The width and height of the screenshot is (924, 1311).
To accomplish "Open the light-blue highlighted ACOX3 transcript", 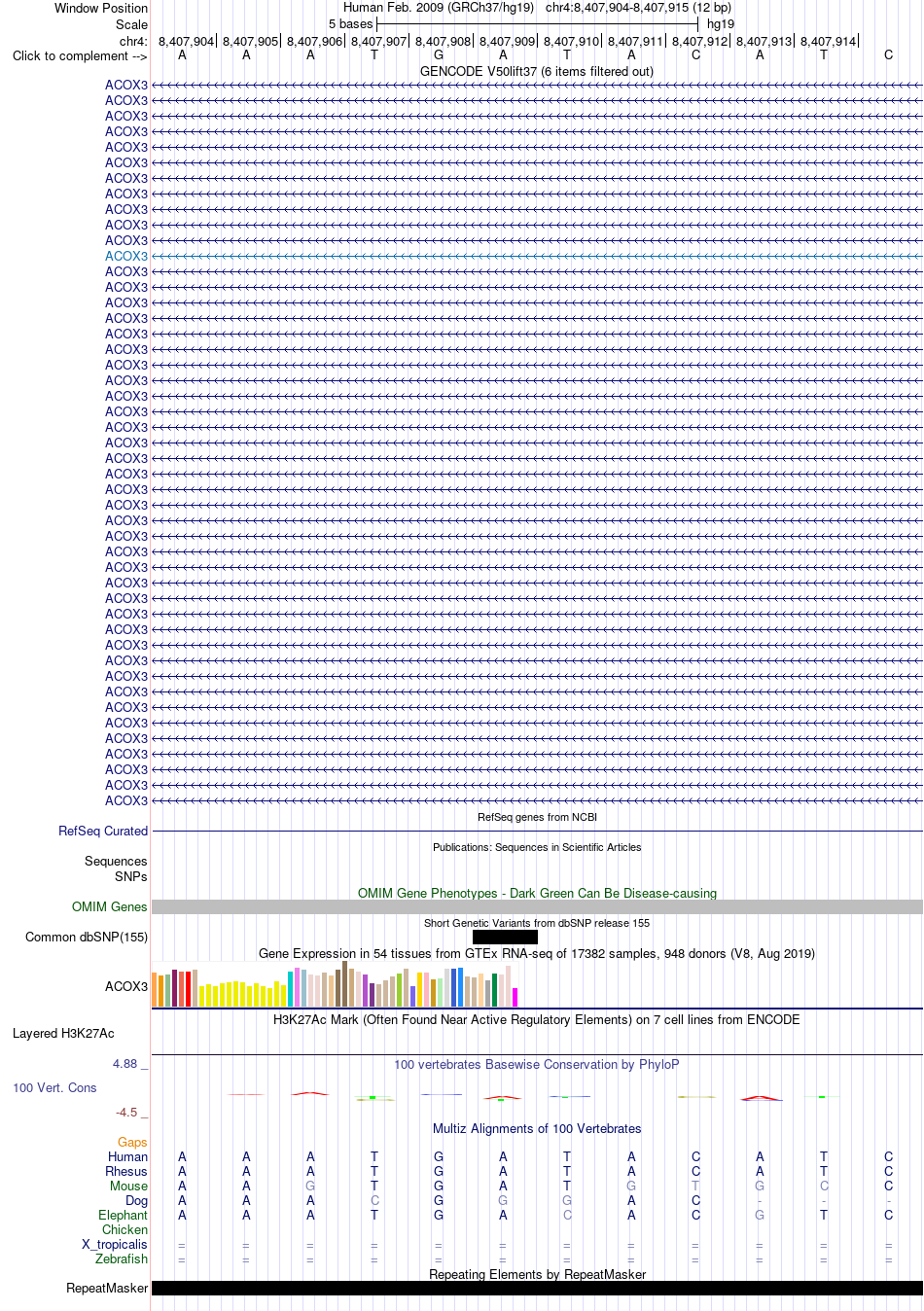I will (x=126, y=256).
